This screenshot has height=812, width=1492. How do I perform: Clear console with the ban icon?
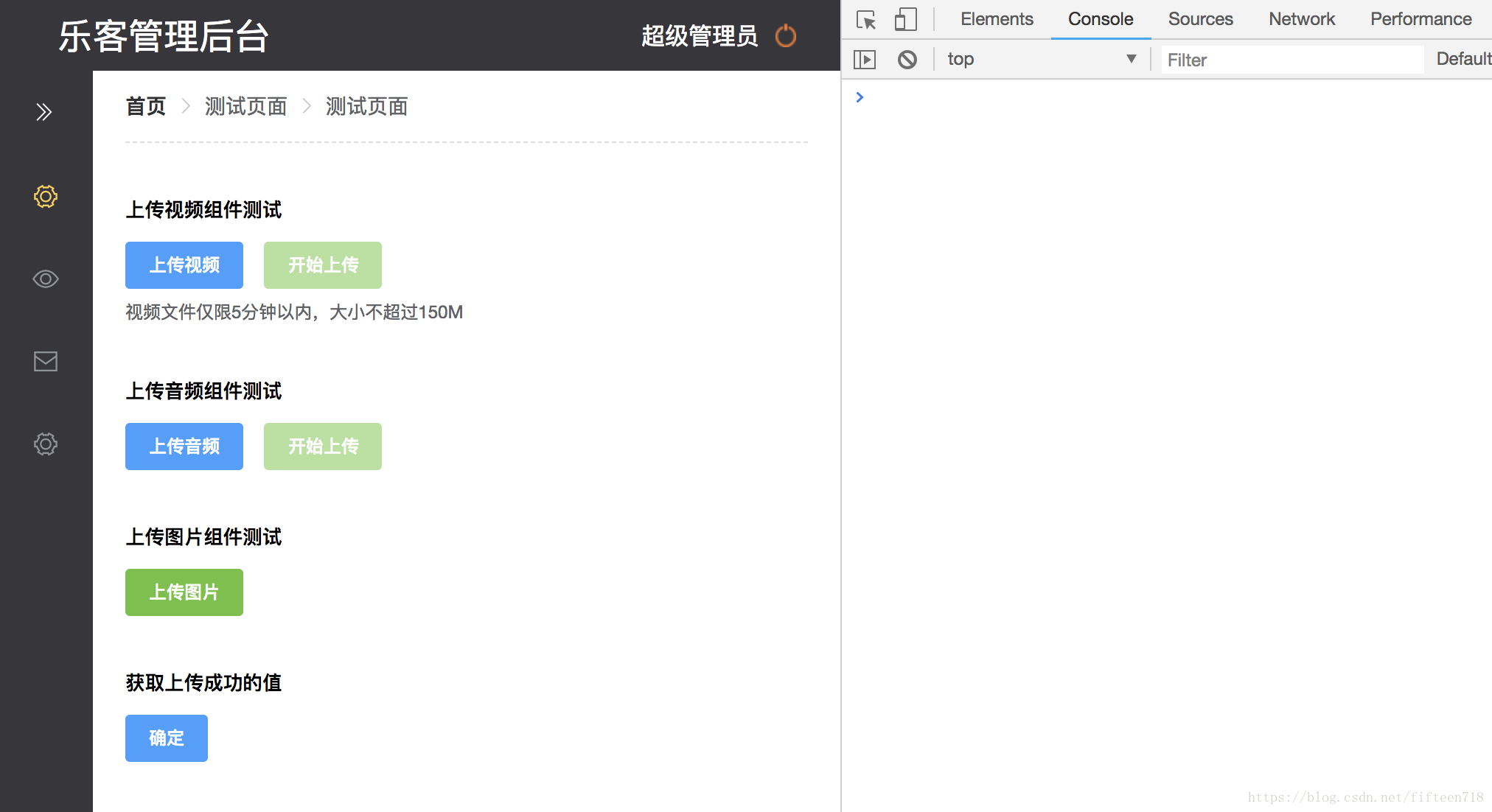tap(907, 59)
